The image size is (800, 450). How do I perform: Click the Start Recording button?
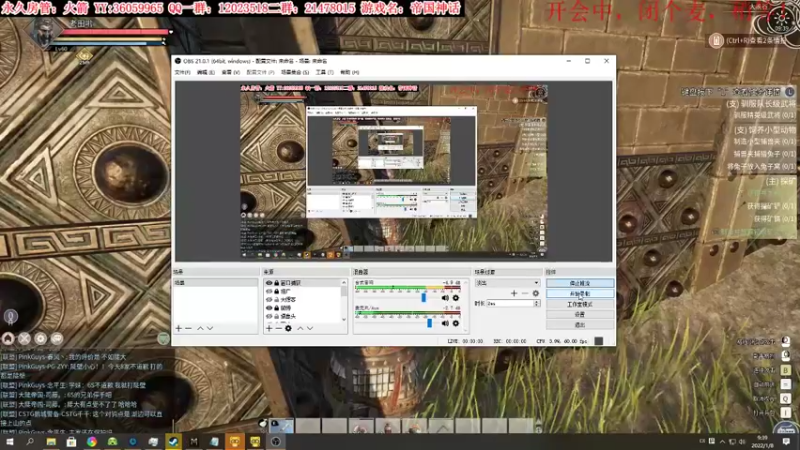[x=580, y=294]
